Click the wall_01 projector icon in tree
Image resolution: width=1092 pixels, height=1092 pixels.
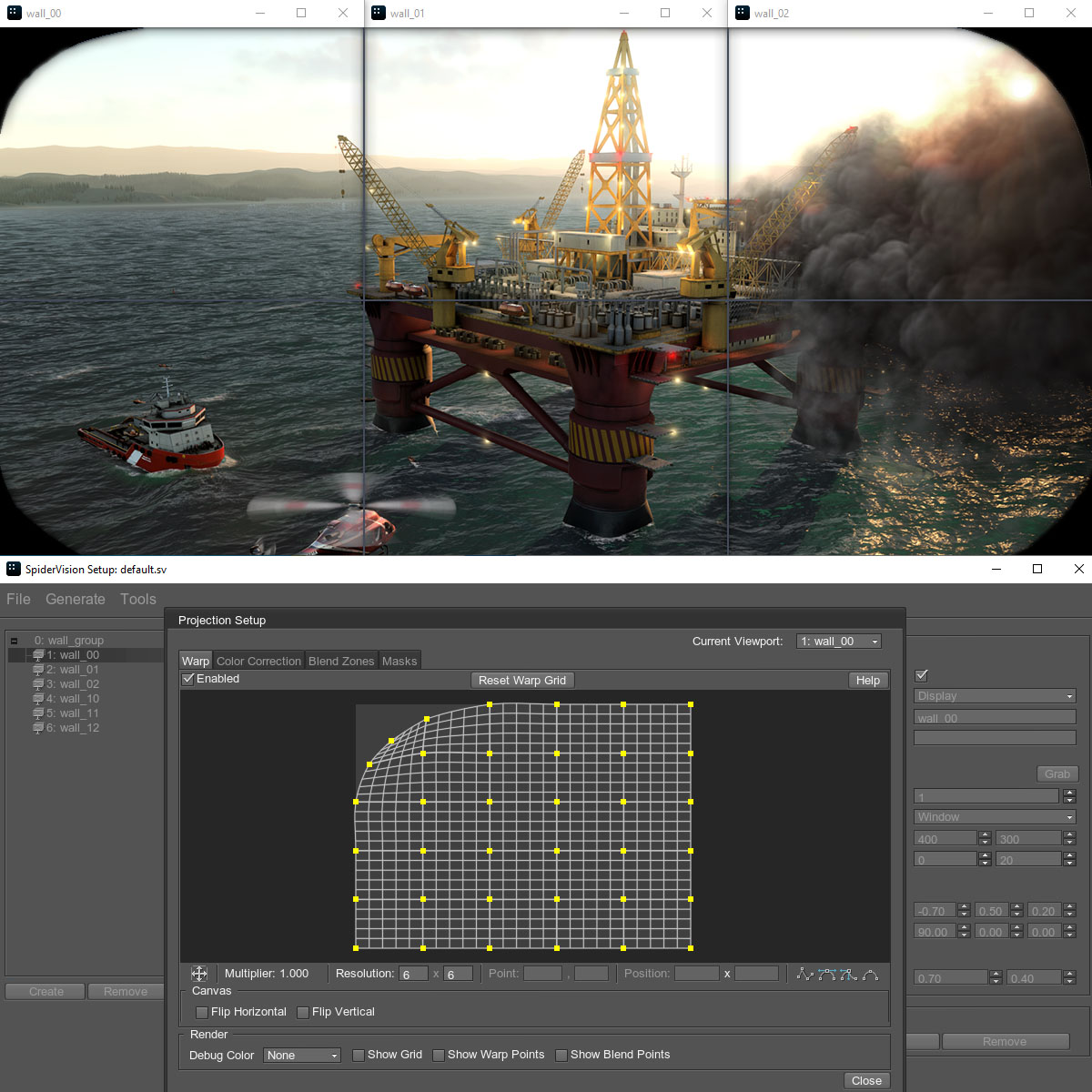[x=38, y=670]
